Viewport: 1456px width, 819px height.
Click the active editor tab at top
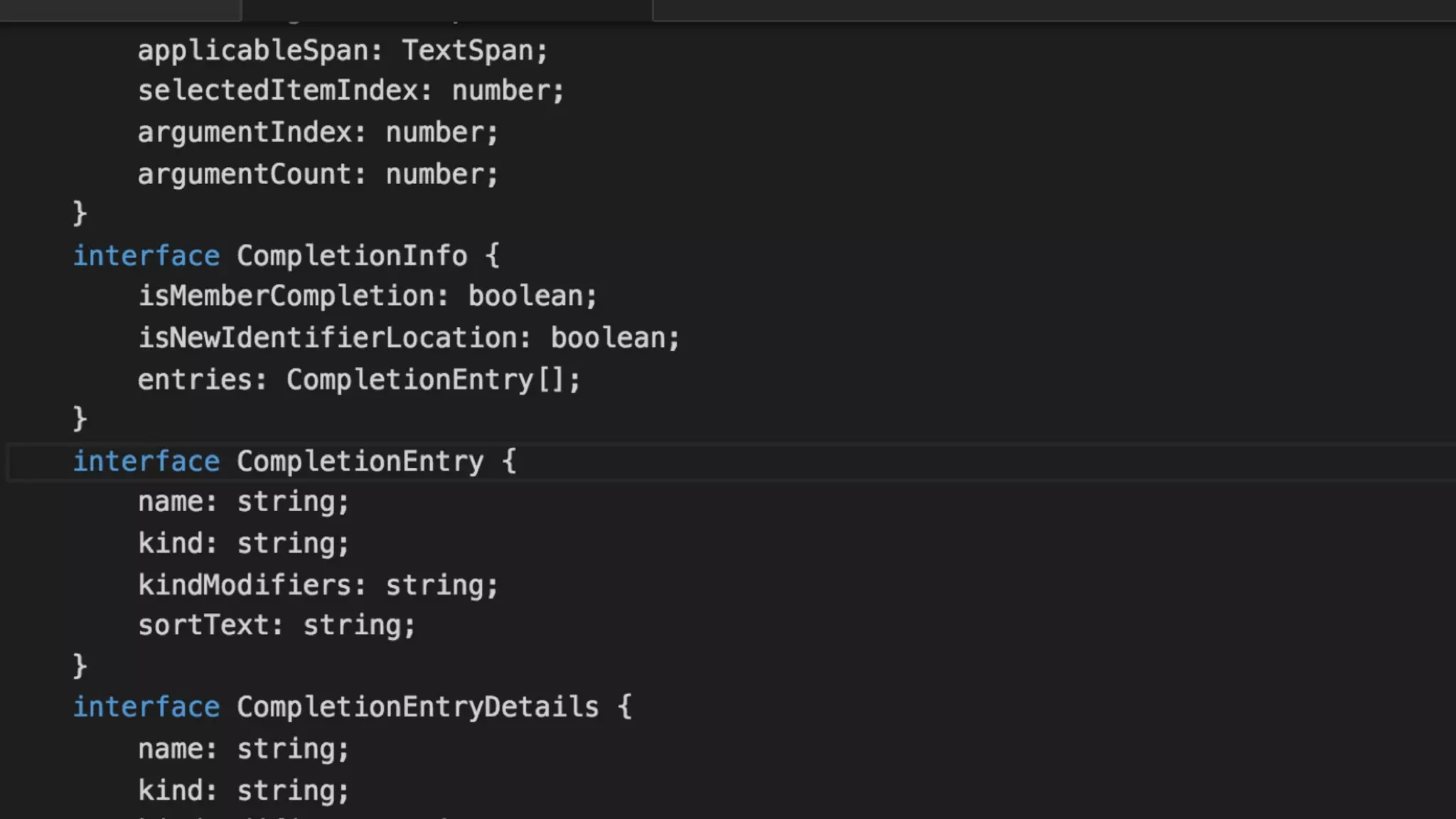pos(446,9)
